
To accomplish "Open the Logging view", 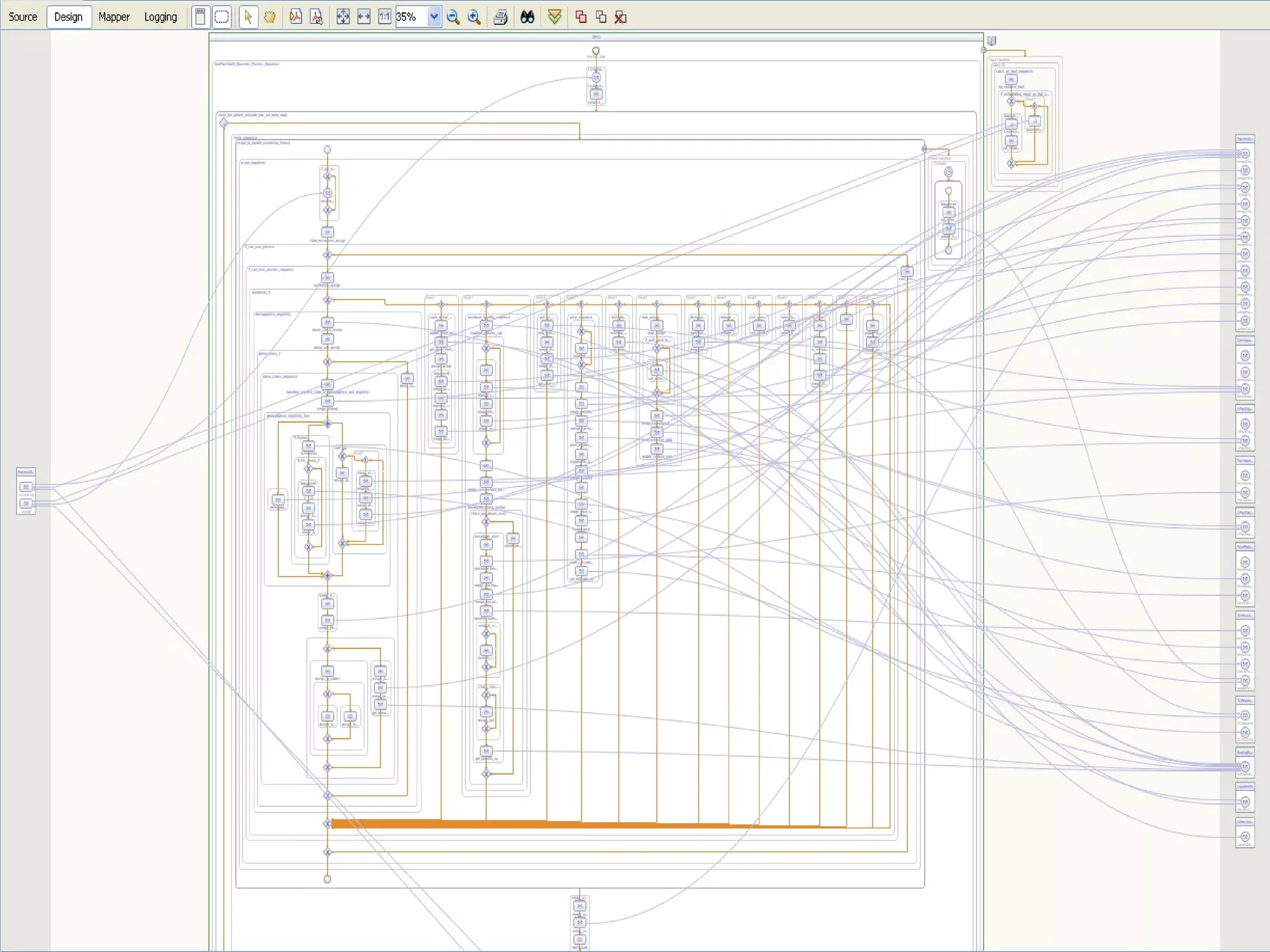I will click(161, 17).
